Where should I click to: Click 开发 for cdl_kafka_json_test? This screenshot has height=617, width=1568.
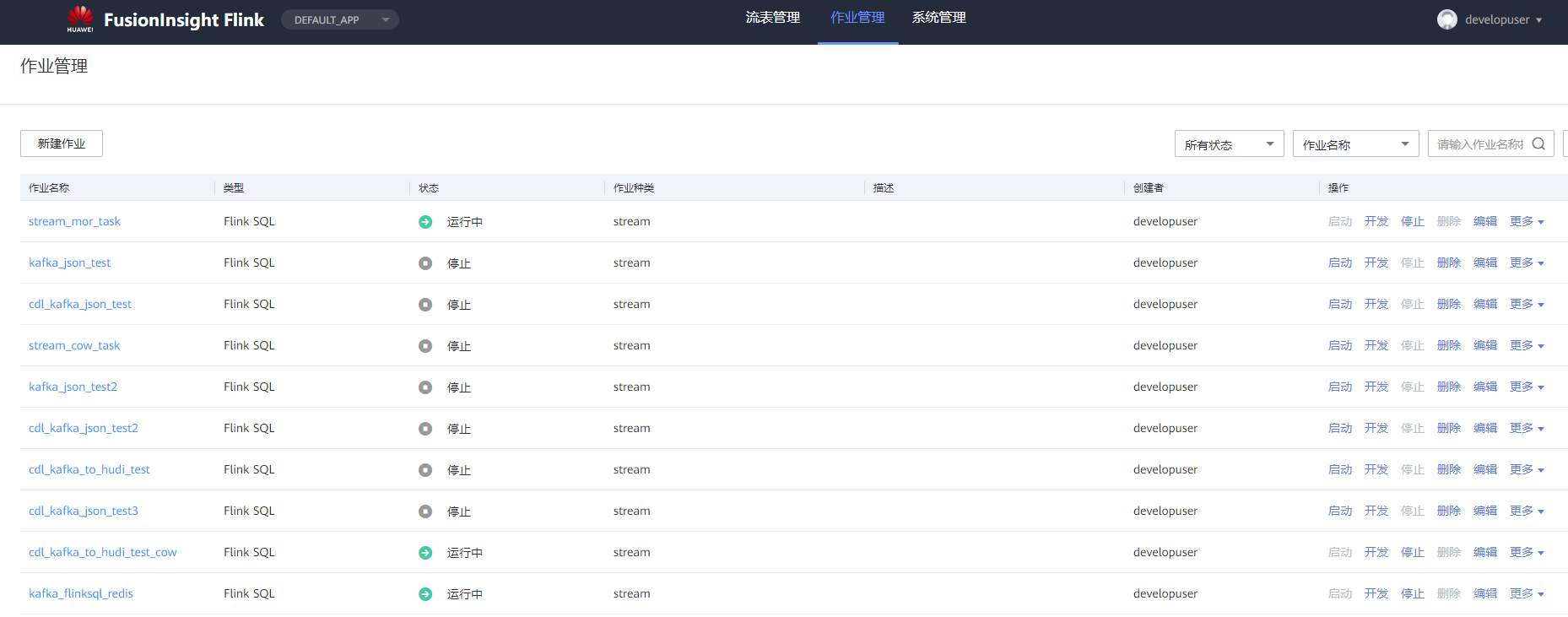pyautogui.click(x=1376, y=304)
